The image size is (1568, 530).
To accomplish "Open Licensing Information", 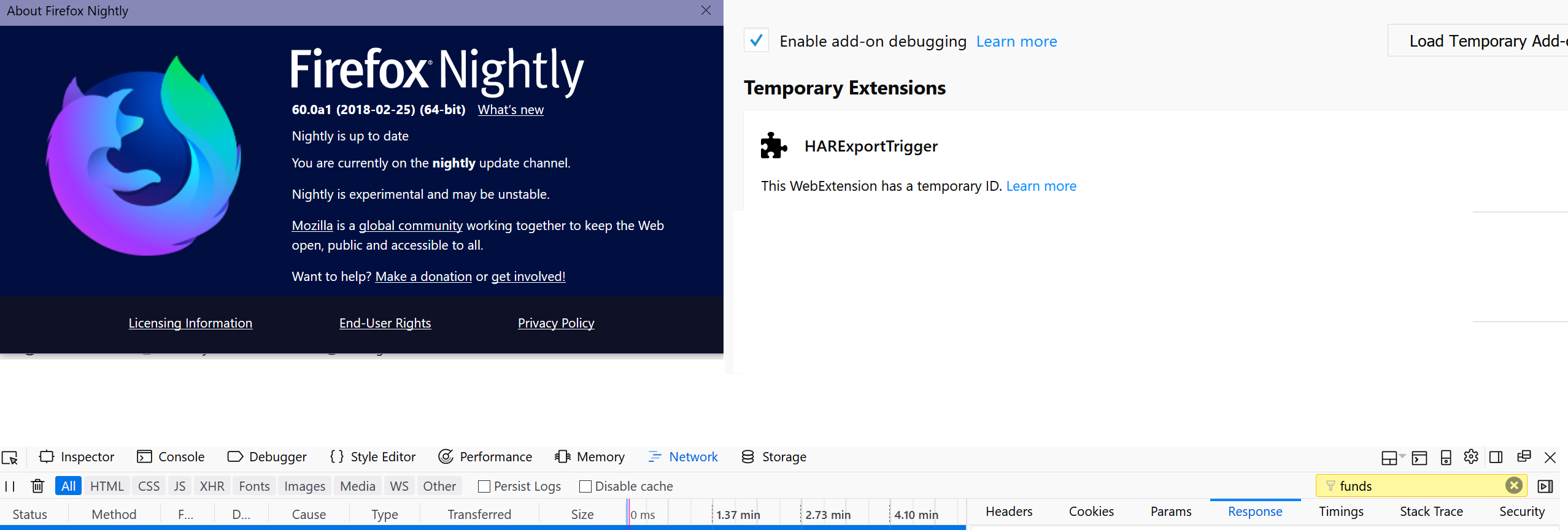I will point(190,323).
